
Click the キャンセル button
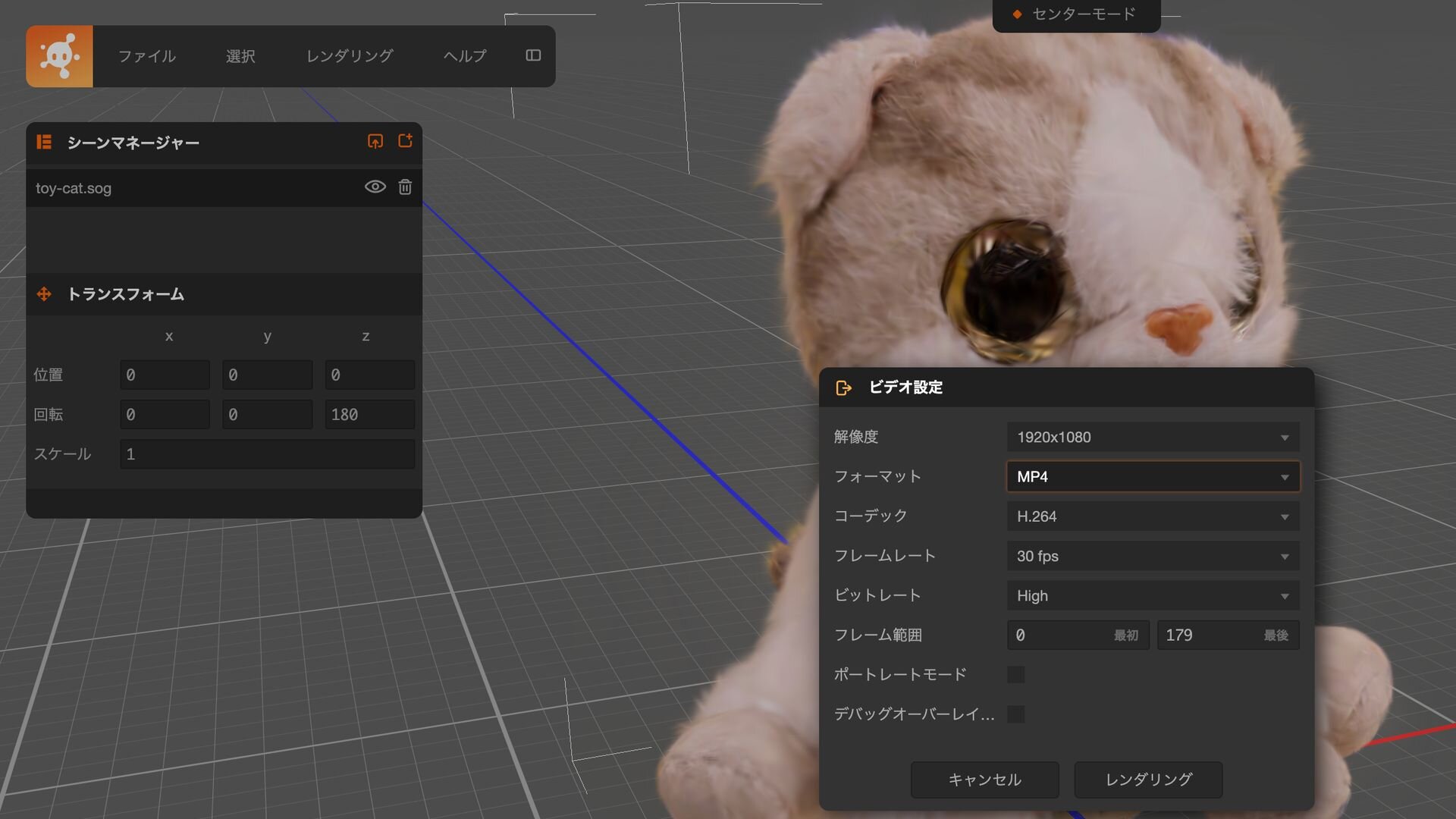984,780
